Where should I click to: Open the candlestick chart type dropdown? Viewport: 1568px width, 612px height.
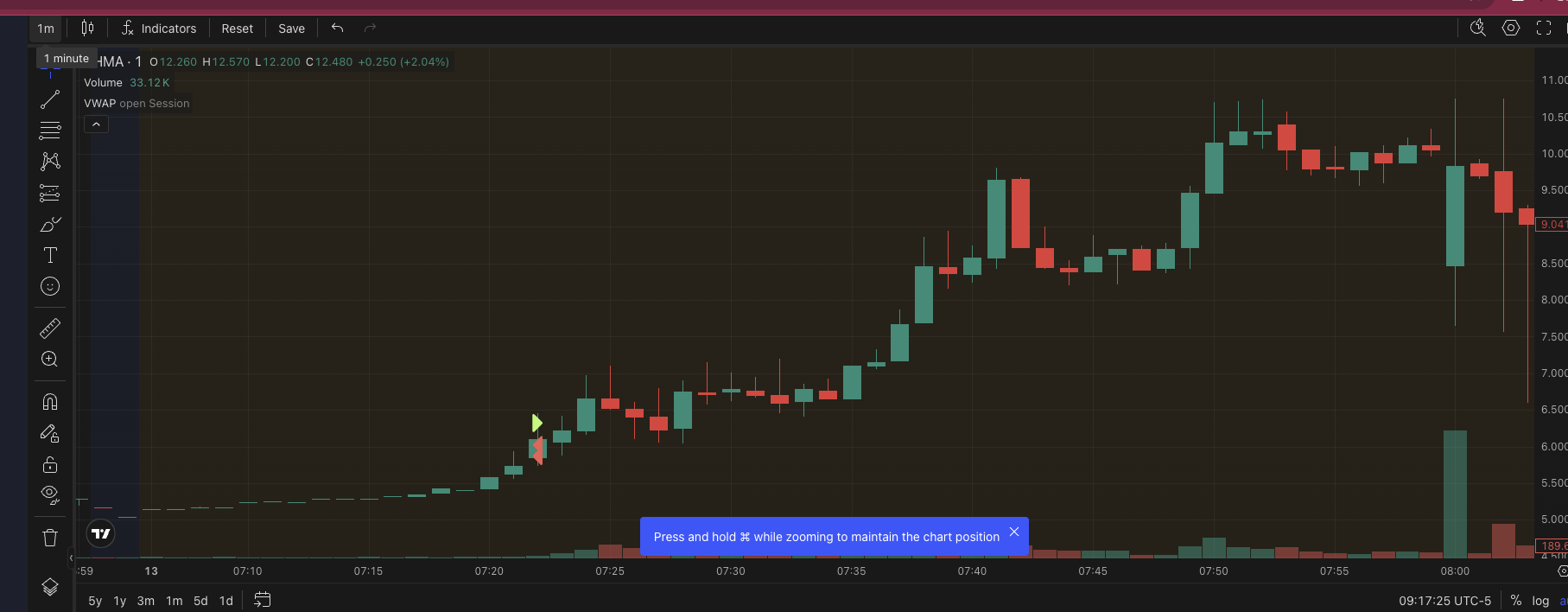[x=87, y=29]
